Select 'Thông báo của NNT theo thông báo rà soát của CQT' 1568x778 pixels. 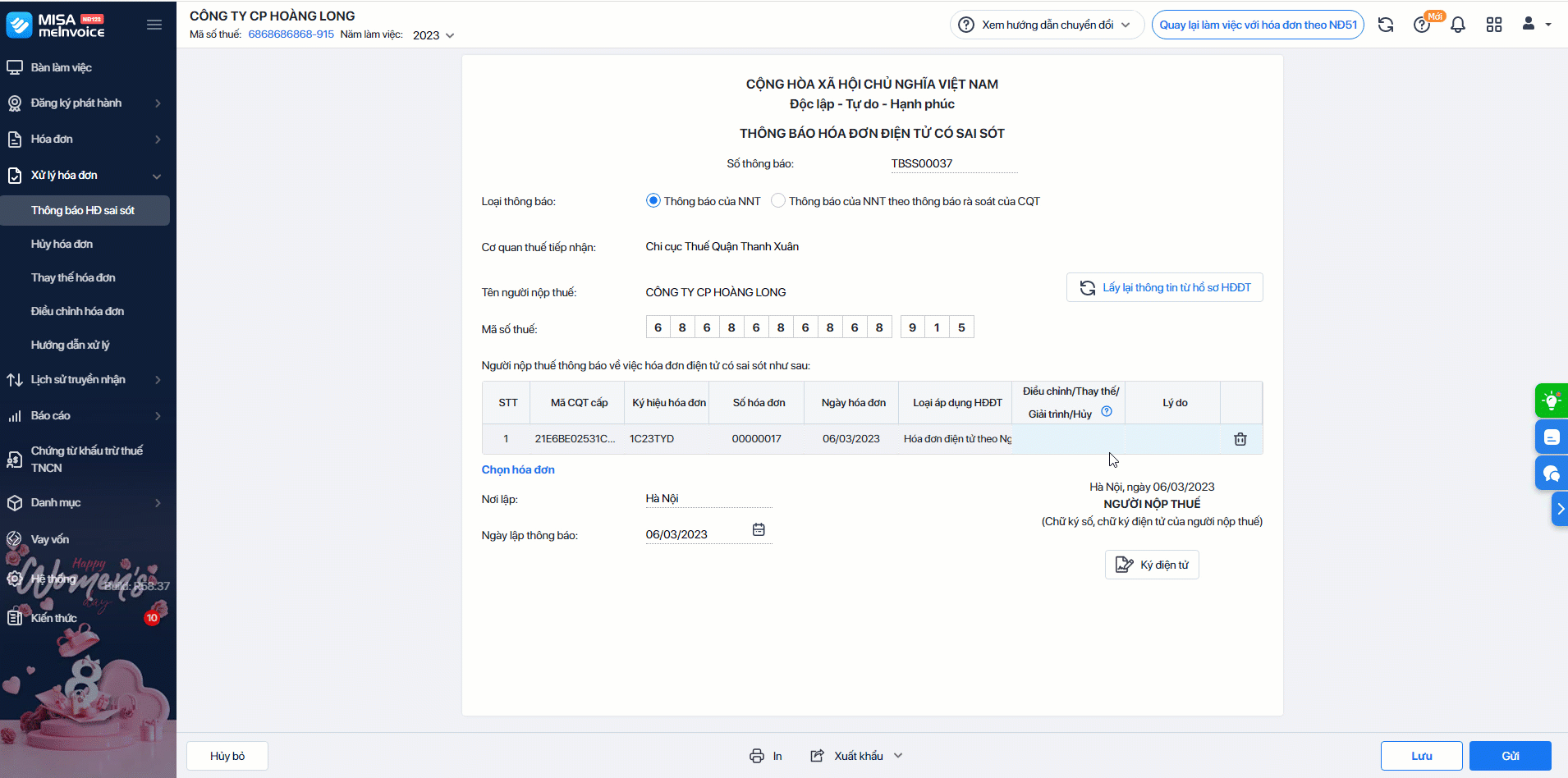778,201
